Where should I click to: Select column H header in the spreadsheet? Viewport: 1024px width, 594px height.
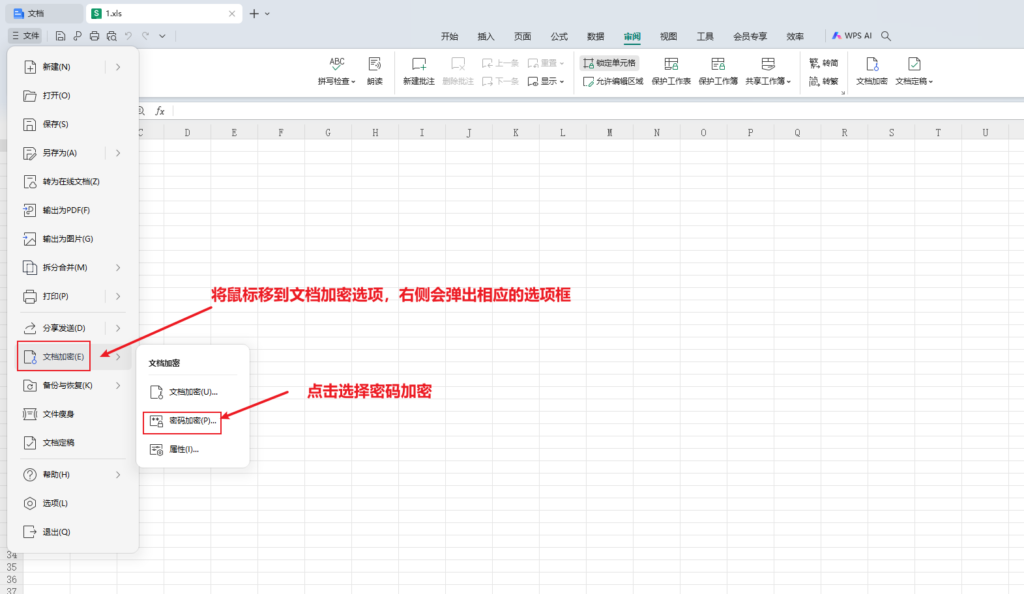(374, 133)
